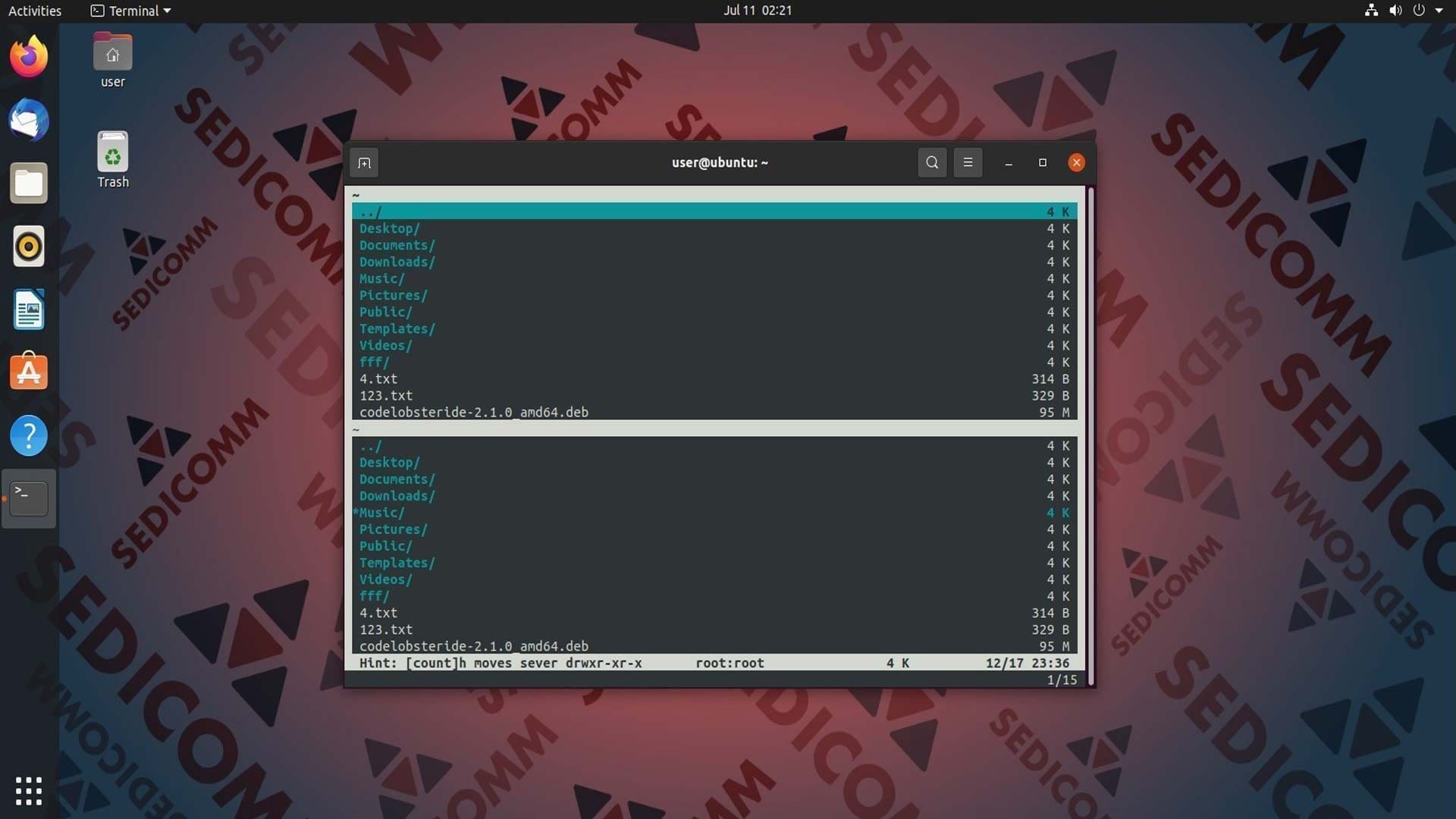Click the terminal search icon
This screenshot has height=819, width=1456.
[932, 162]
